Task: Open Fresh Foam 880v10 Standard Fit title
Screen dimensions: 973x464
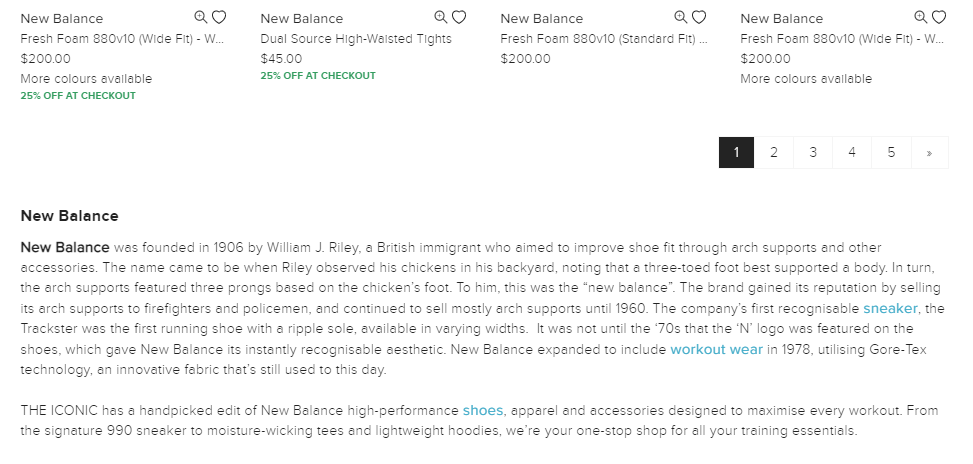Action: [x=604, y=38]
